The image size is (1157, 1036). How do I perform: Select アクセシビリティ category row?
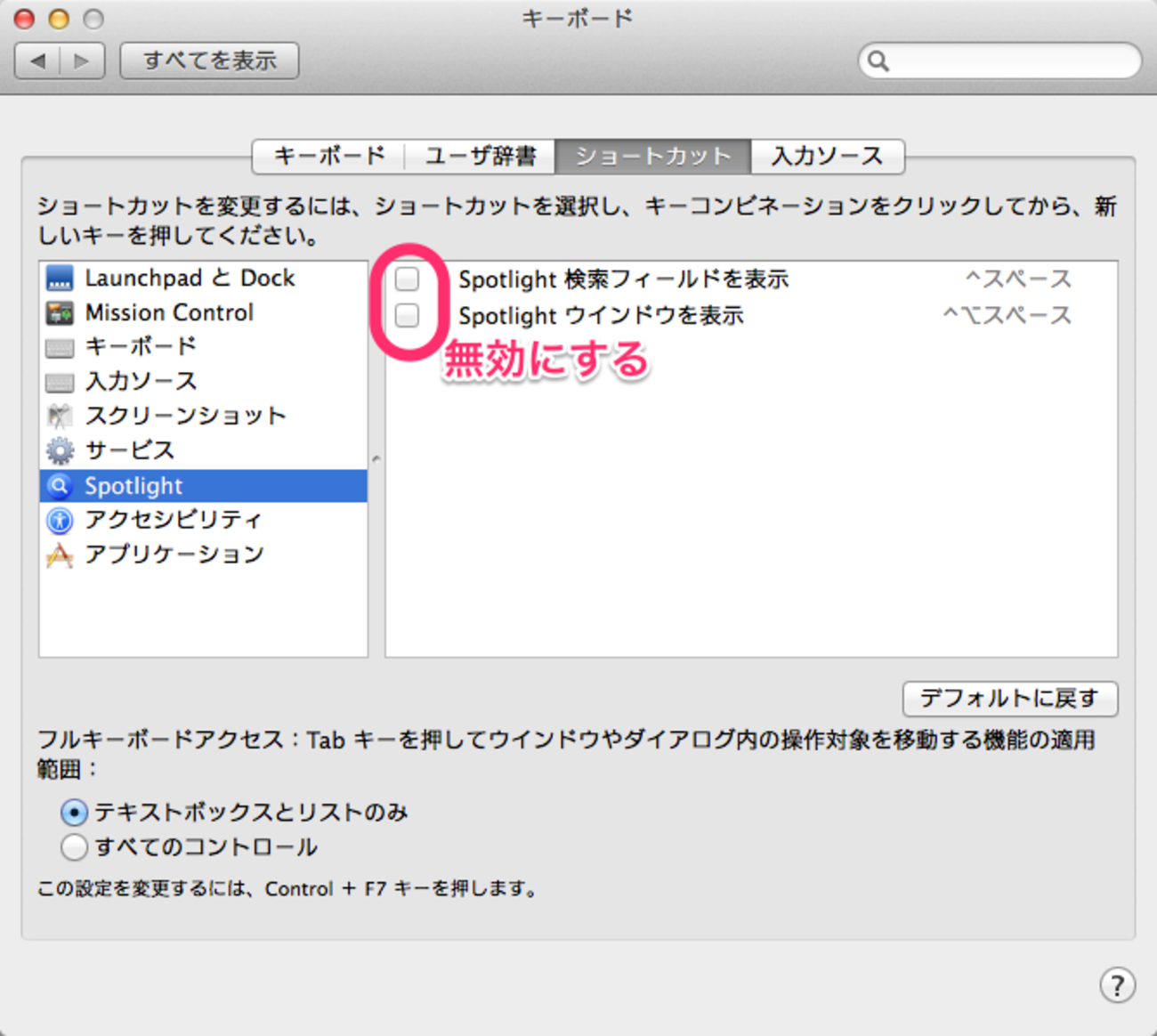(203, 521)
